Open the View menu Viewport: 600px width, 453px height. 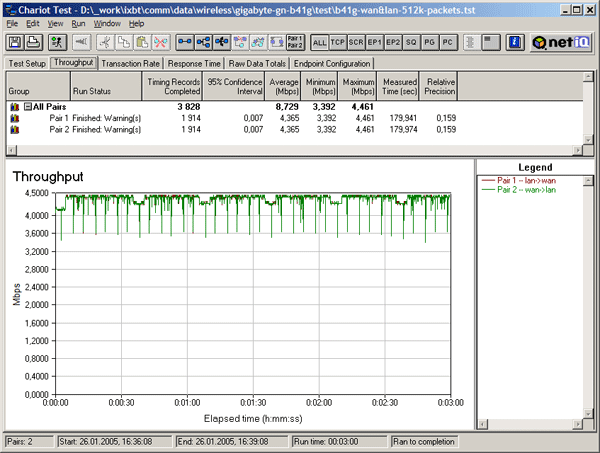click(55, 22)
